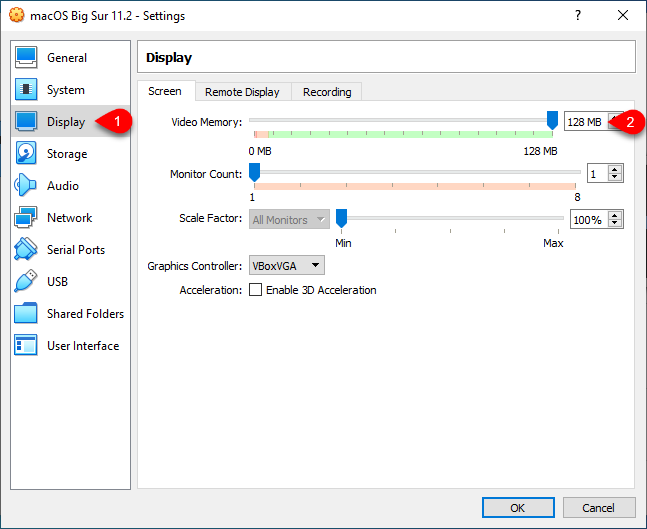Select the Audio speaker icon
The width and height of the screenshot is (647, 529).
(x=26, y=185)
